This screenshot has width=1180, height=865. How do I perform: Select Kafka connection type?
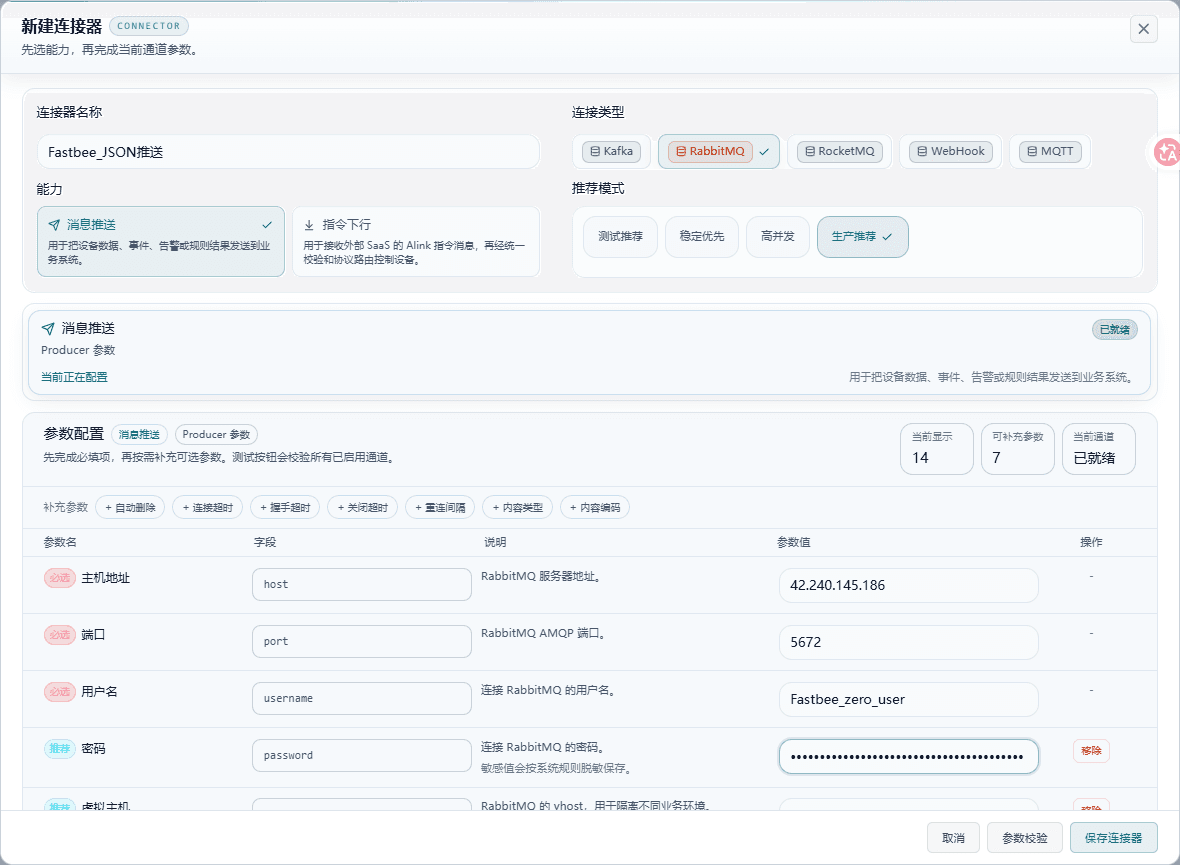coord(612,151)
